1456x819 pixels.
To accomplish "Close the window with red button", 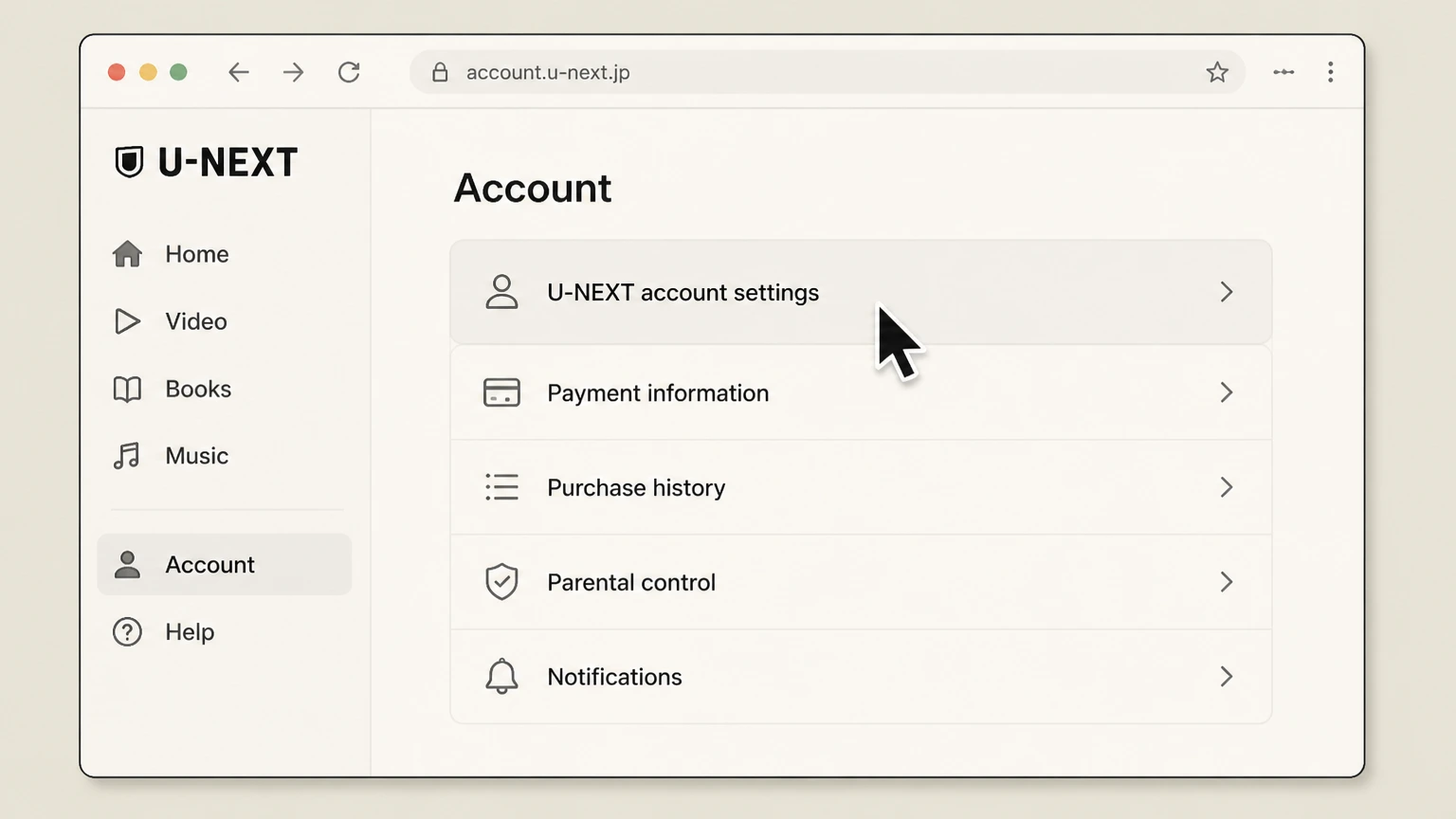I will (x=117, y=72).
